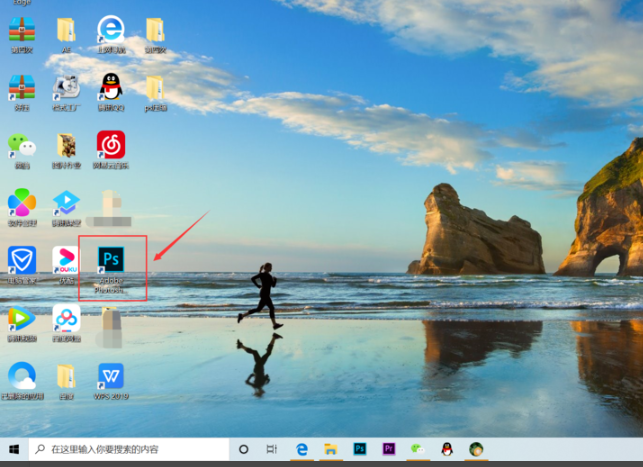Screen dimensions: 643x467
Task: Launch Premiere Pro from the taskbar
Action: 389,450
